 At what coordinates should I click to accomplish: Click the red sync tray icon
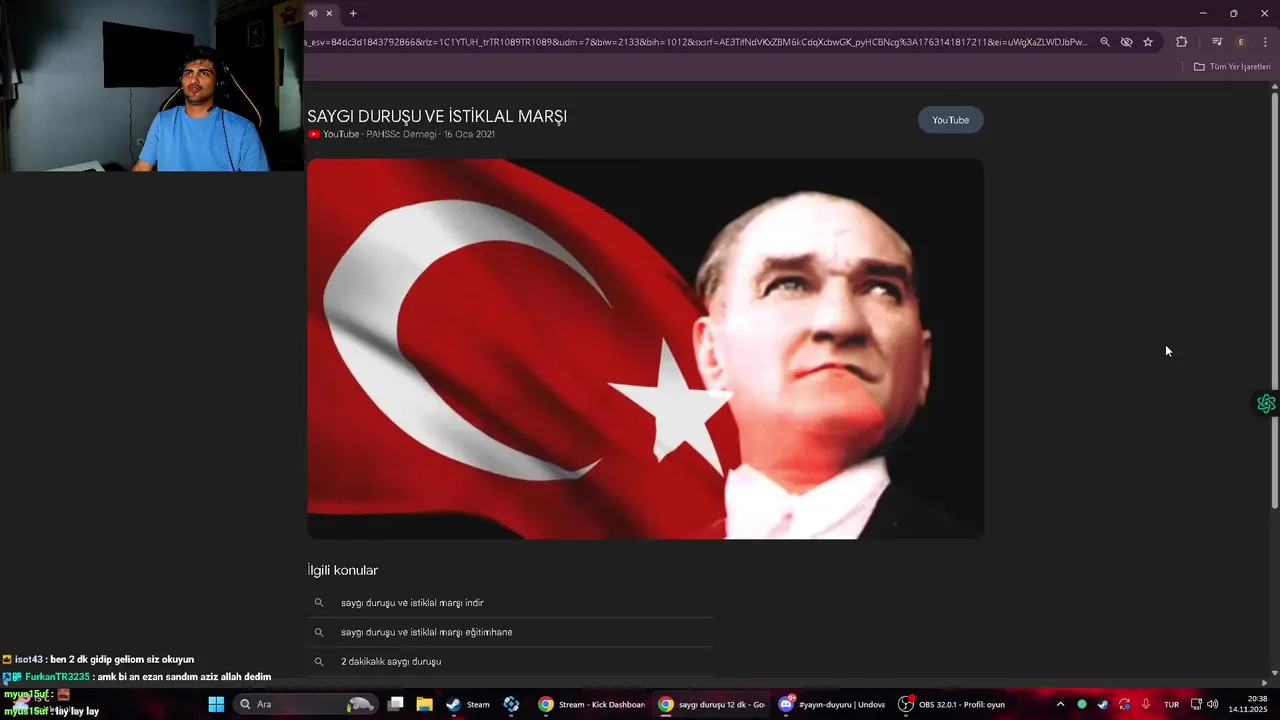coord(1124,704)
